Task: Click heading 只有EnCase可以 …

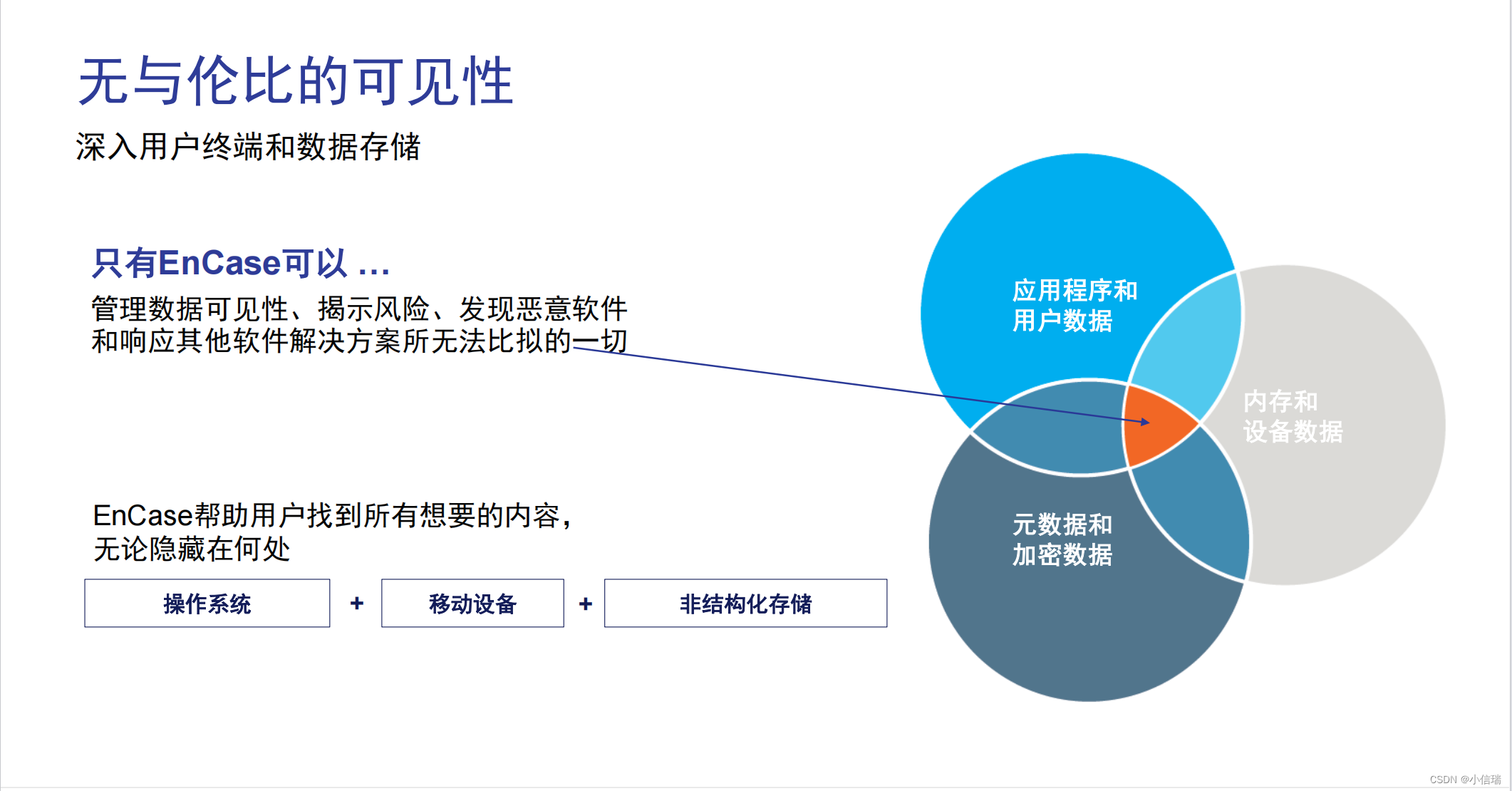Action: [x=241, y=263]
